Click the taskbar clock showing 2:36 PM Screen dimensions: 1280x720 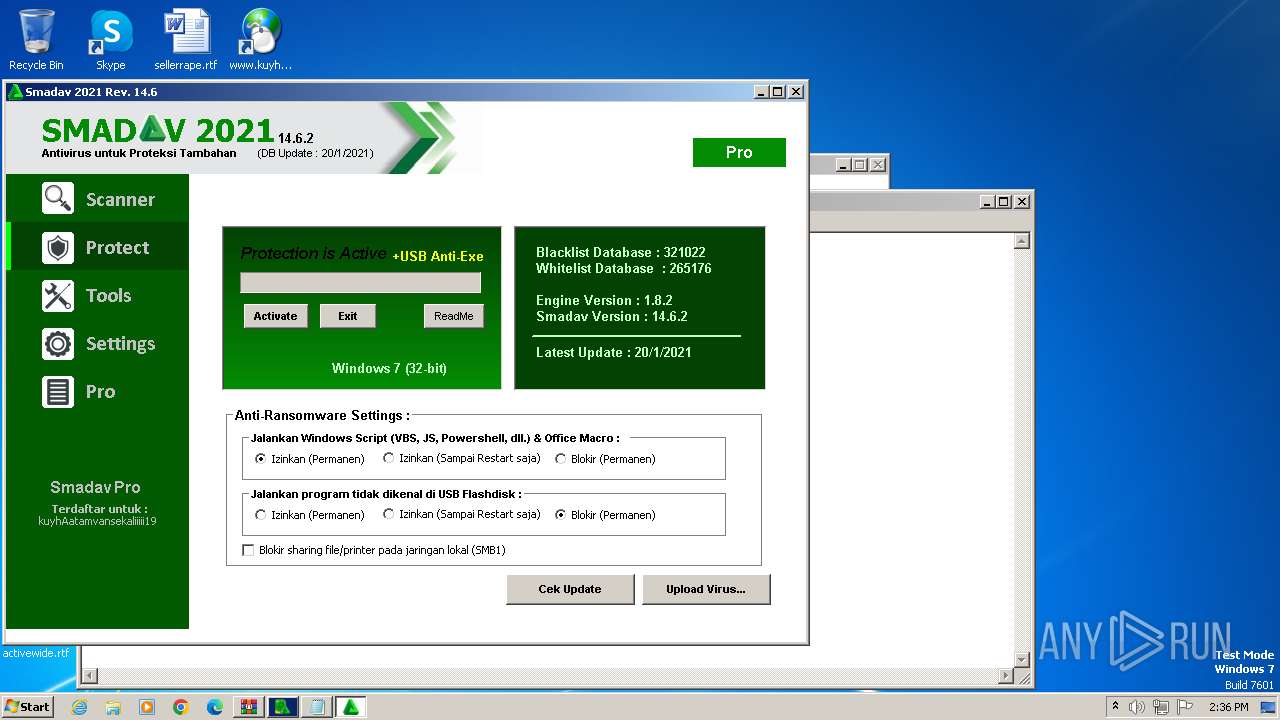(1228, 707)
